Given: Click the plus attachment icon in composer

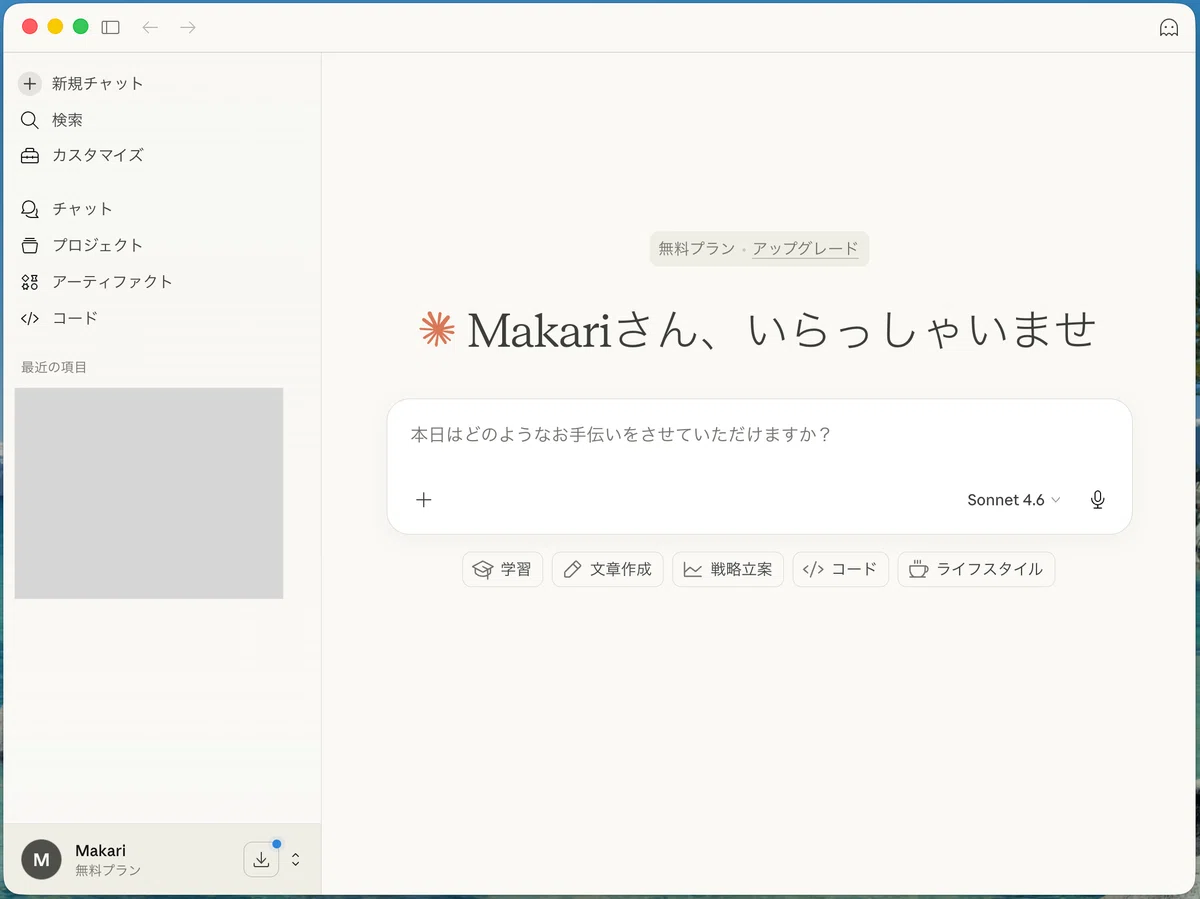Looking at the screenshot, I should [x=424, y=500].
